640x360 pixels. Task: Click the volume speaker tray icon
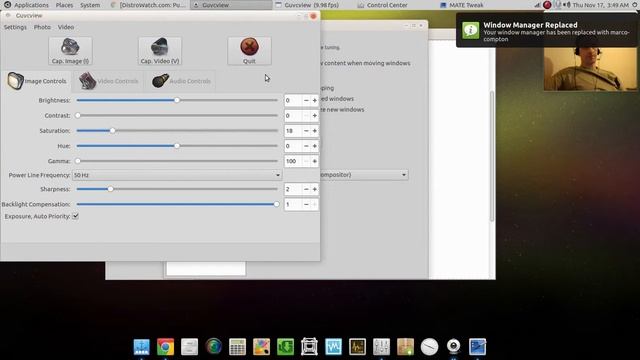click(567, 5)
